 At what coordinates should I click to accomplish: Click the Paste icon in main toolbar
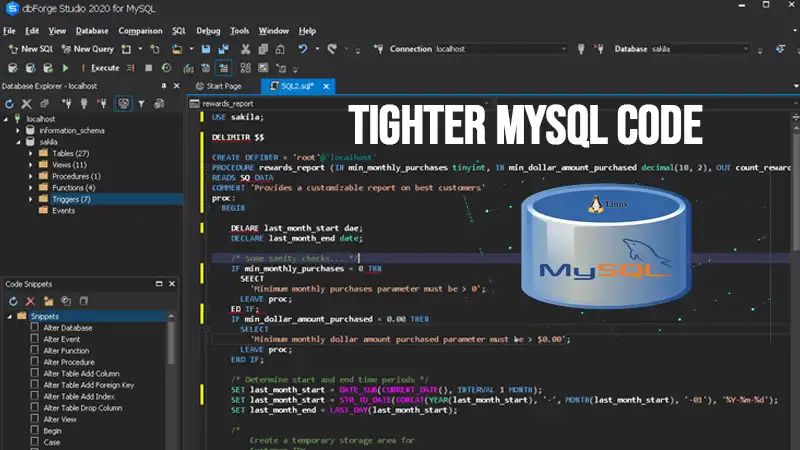click(x=280, y=49)
